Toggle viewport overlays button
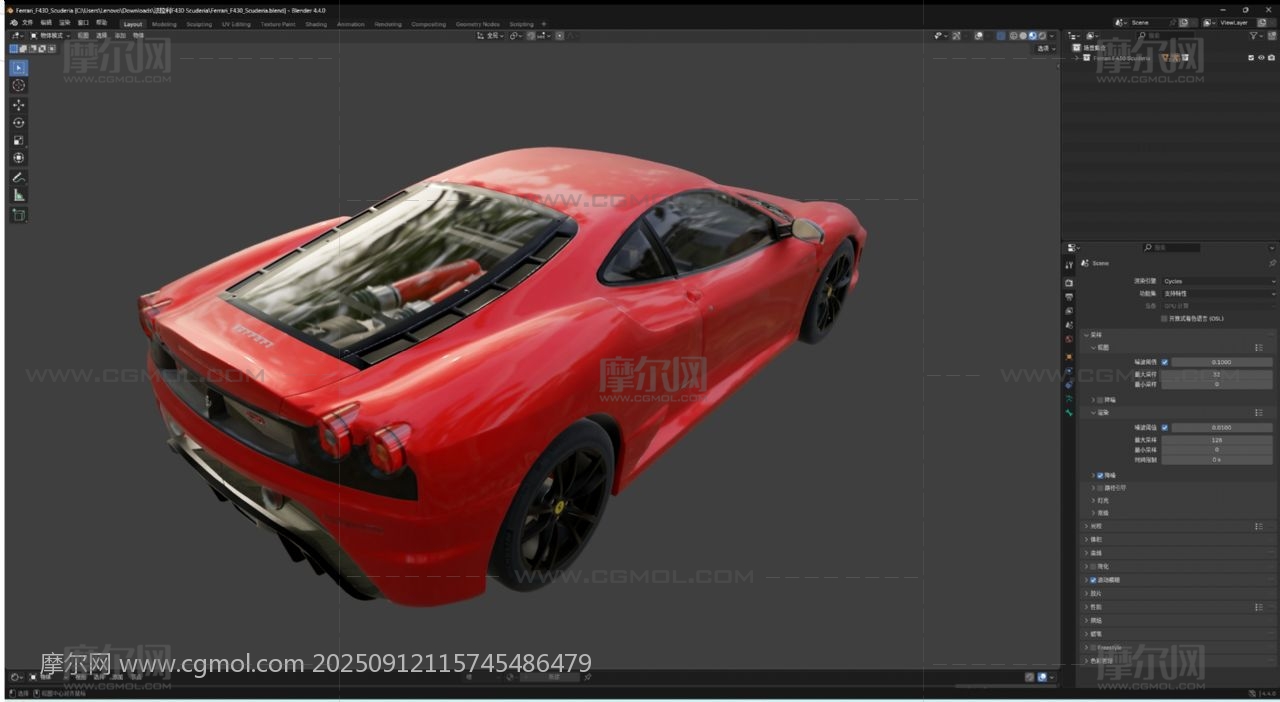The image size is (1280, 702). [978, 36]
